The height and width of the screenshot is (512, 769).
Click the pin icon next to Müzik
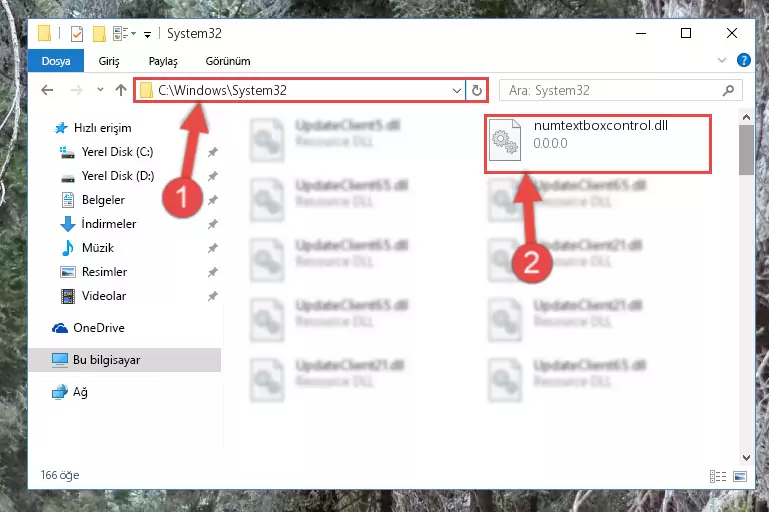[212, 248]
